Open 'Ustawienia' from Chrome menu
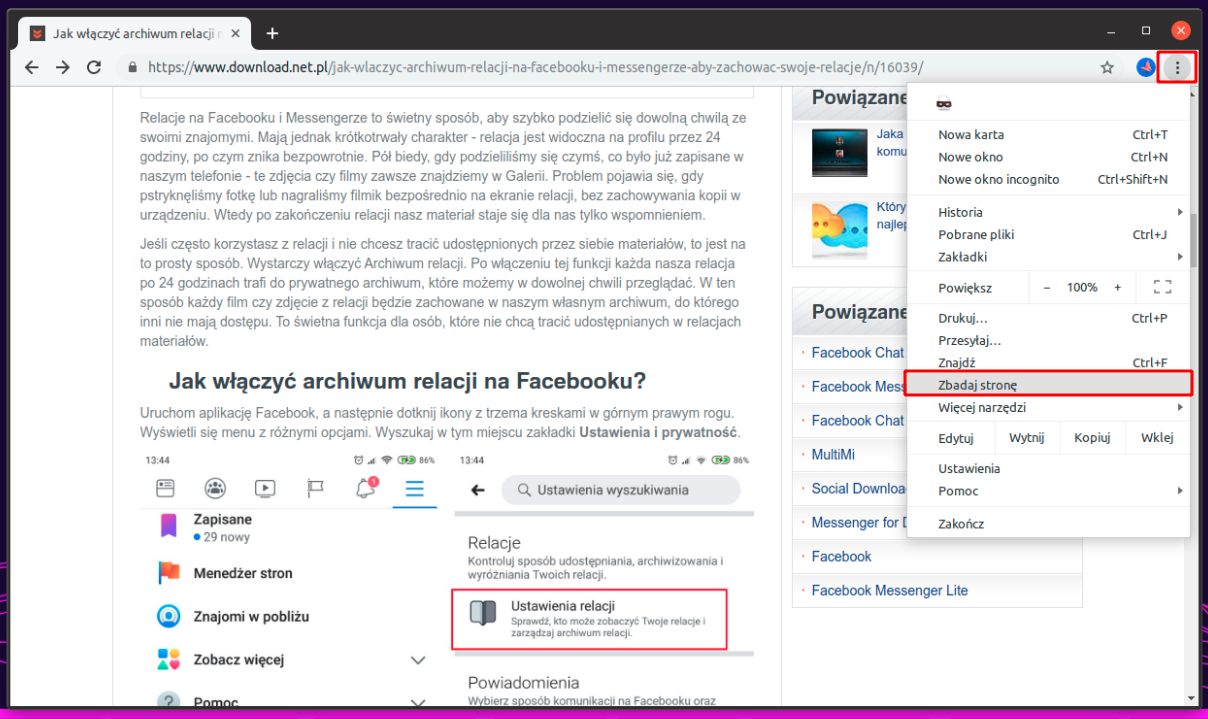1208x719 pixels. click(x=1048, y=468)
